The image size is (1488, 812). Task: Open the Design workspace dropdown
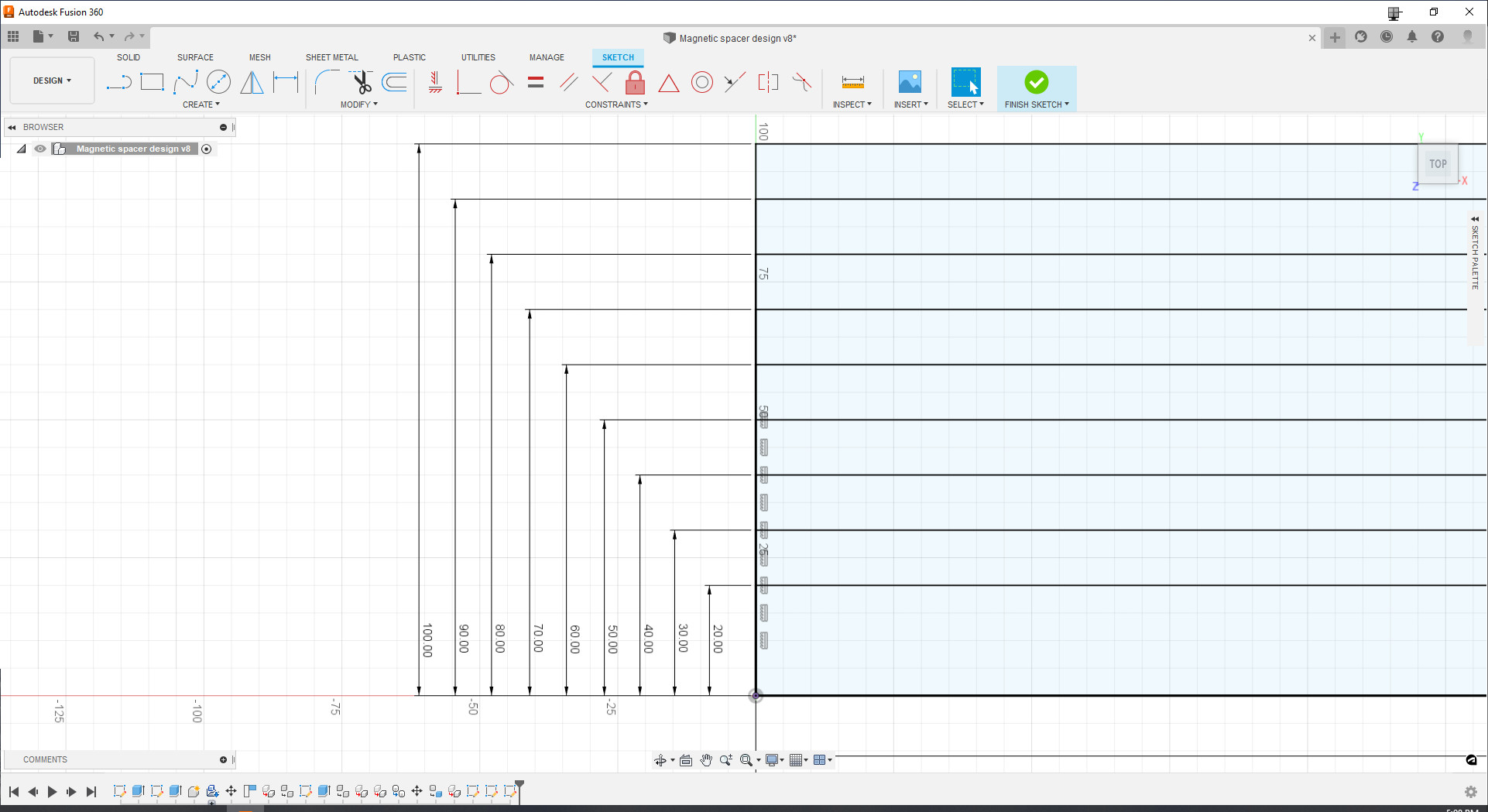[52, 81]
